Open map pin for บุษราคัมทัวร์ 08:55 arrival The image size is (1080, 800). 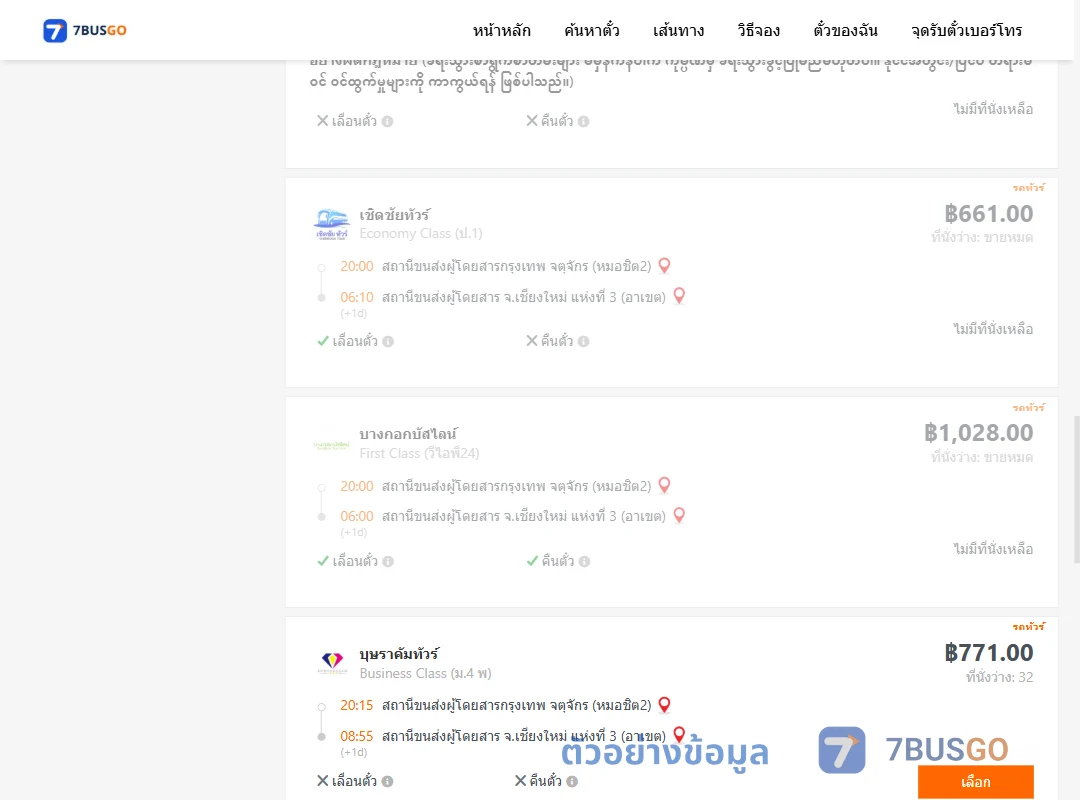(x=679, y=735)
